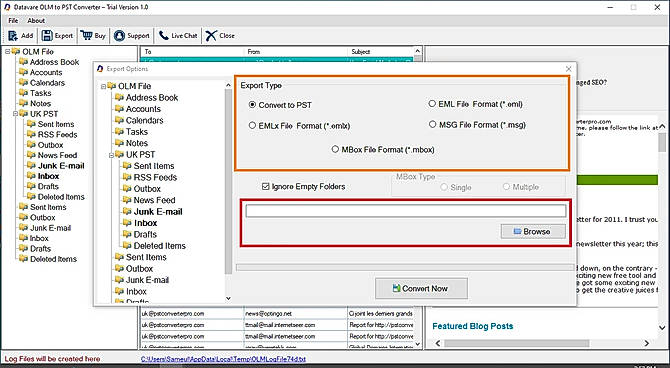Click the export progress bar
670x368 pixels.
point(405,268)
